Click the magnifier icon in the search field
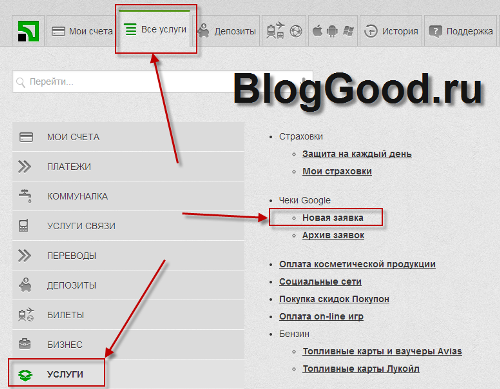500x389 pixels. (x=21, y=82)
